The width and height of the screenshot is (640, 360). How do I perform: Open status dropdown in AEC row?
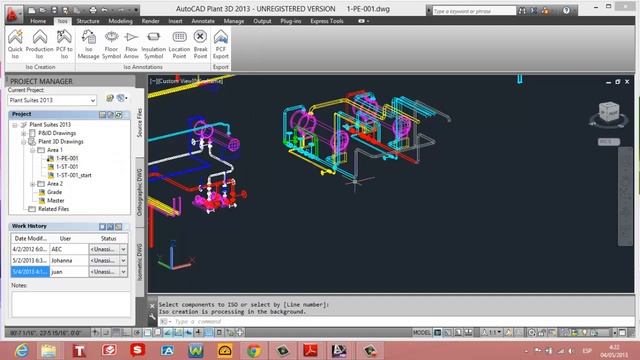(x=123, y=249)
